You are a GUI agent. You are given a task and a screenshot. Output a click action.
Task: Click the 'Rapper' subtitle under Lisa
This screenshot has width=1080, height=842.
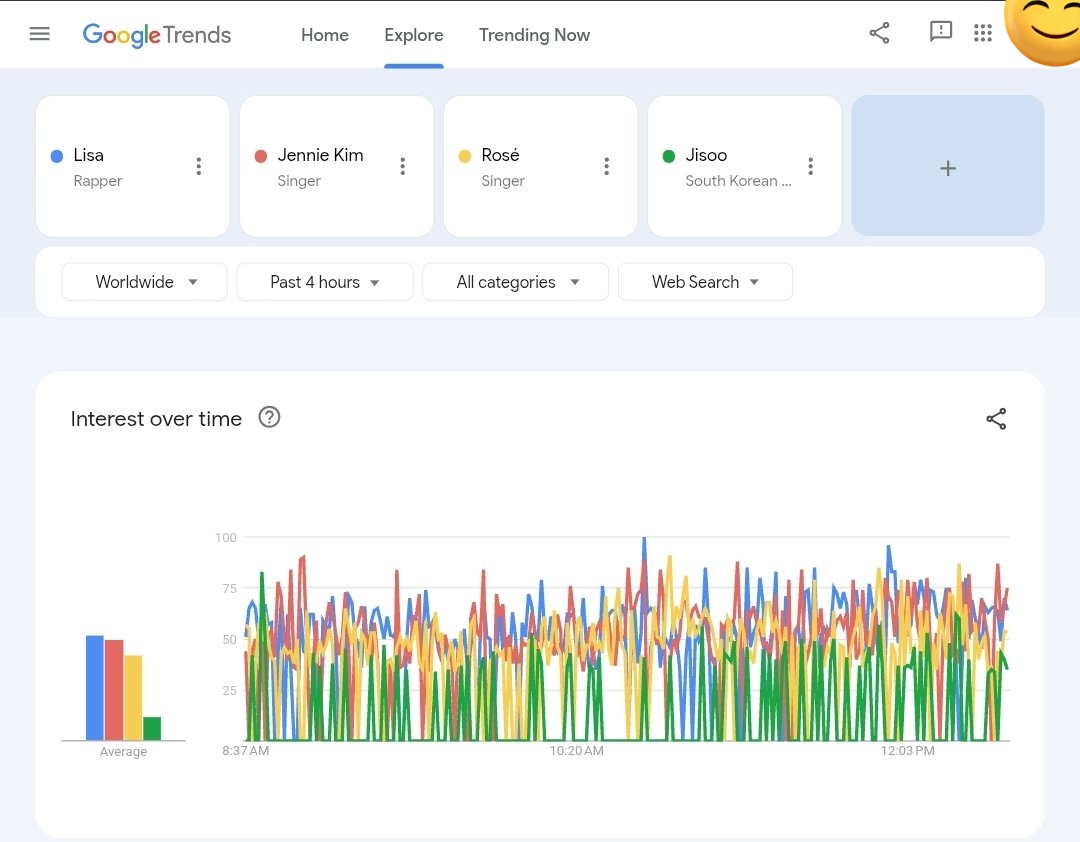[98, 181]
